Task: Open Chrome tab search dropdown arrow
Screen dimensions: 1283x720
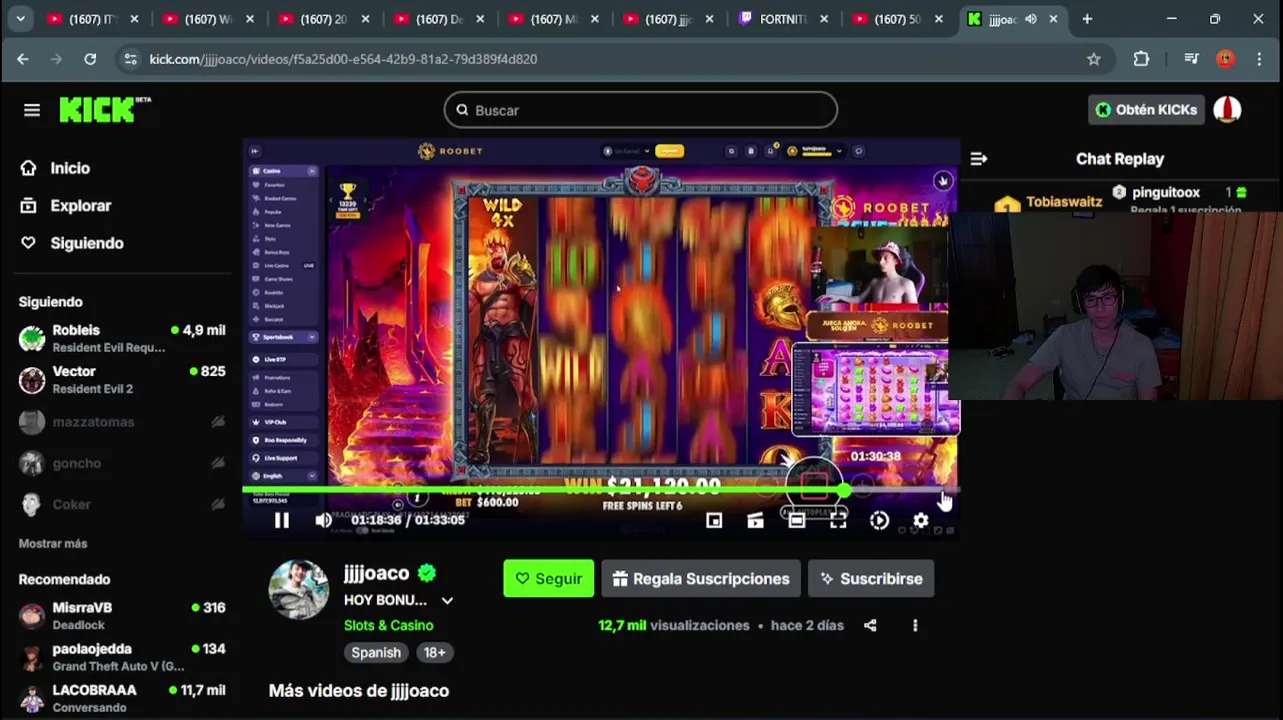Action: 20,19
